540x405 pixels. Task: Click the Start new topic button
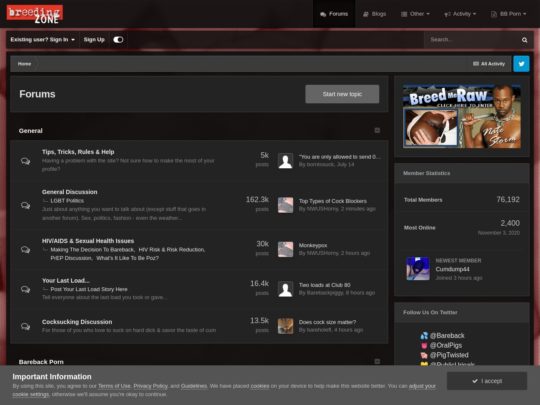(342, 94)
